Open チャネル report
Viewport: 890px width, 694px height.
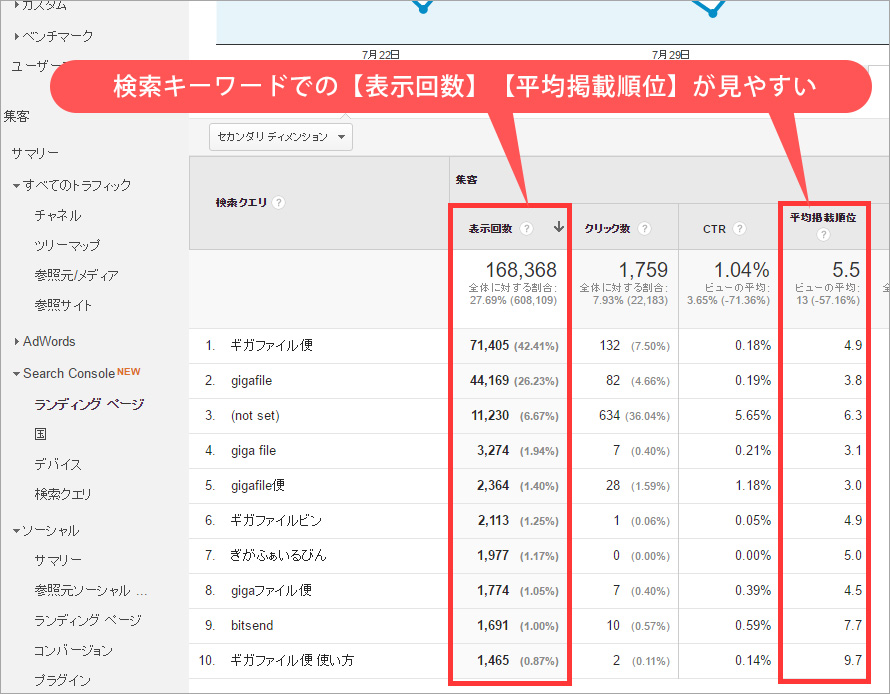point(58,216)
